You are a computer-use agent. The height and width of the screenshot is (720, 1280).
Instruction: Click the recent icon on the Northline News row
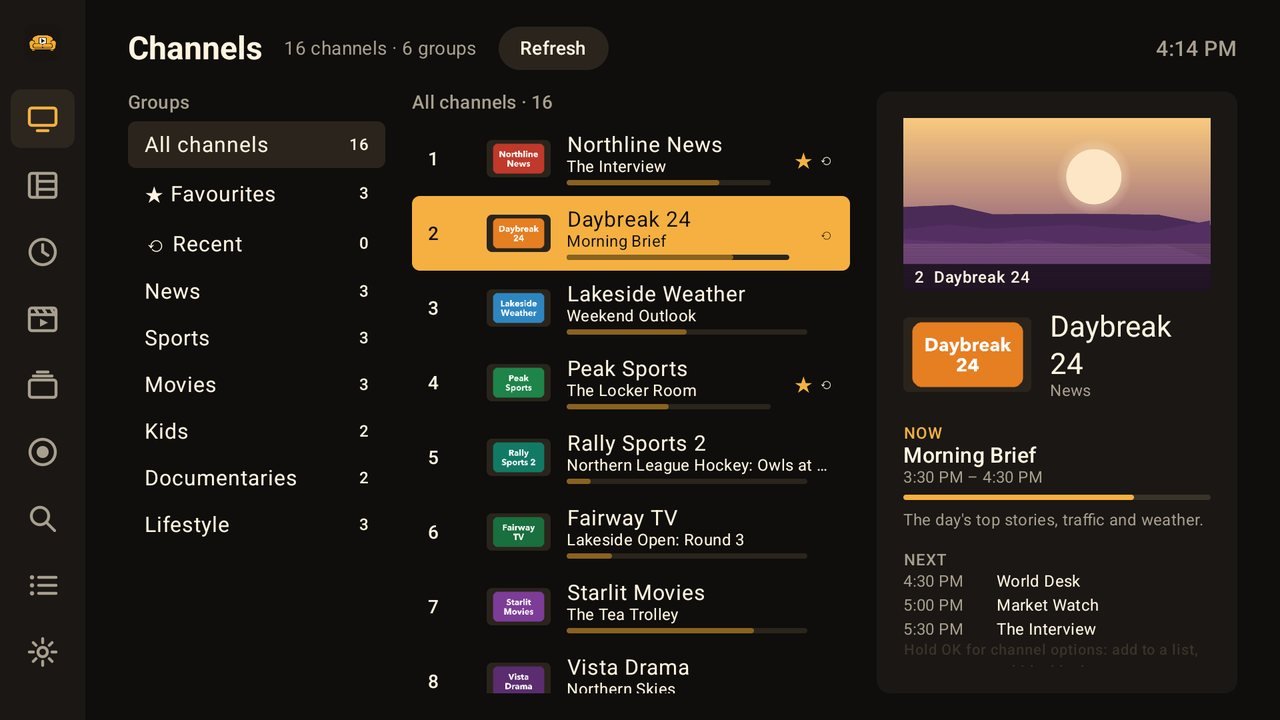point(826,161)
